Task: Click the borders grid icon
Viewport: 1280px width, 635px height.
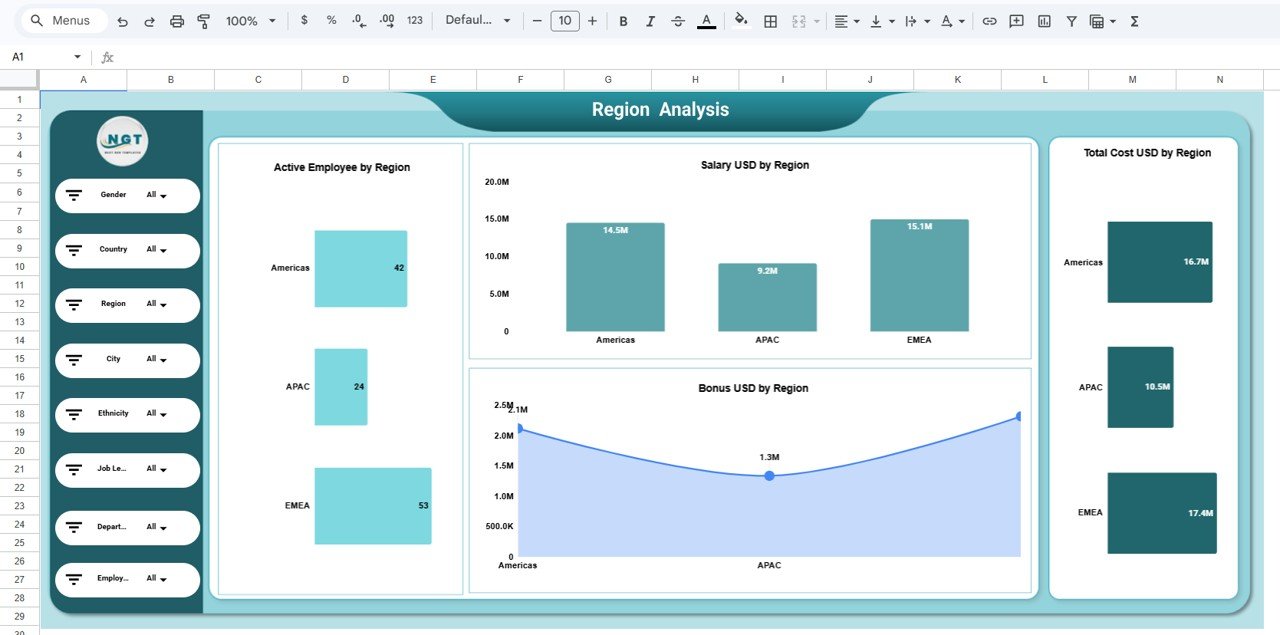Action: pyautogui.click(x=771, y=21)
